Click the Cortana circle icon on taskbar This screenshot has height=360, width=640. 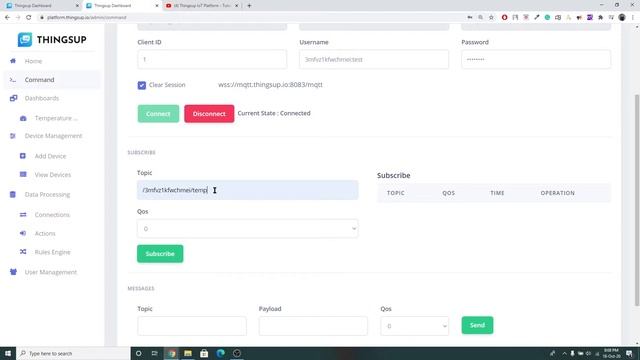[139, 353]
